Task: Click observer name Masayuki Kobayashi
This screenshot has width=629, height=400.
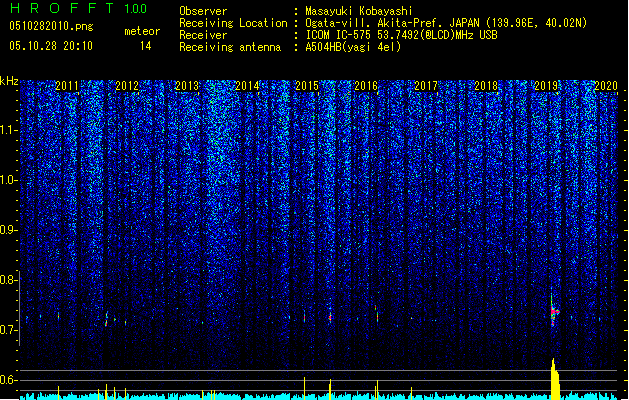Action: (x=359, y=11)
